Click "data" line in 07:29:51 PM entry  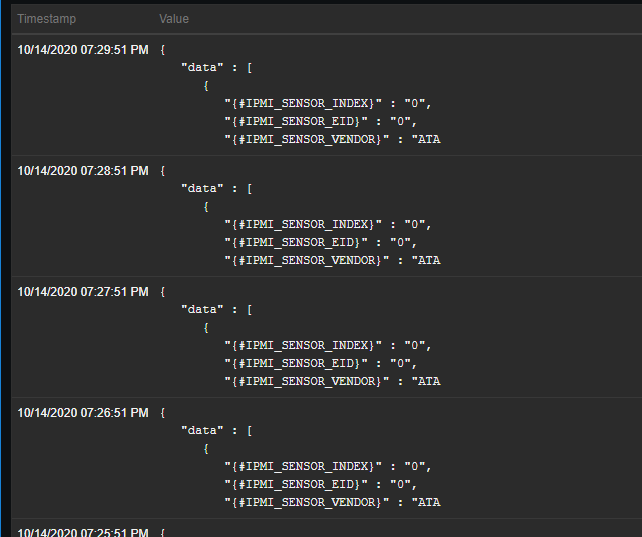217,68
